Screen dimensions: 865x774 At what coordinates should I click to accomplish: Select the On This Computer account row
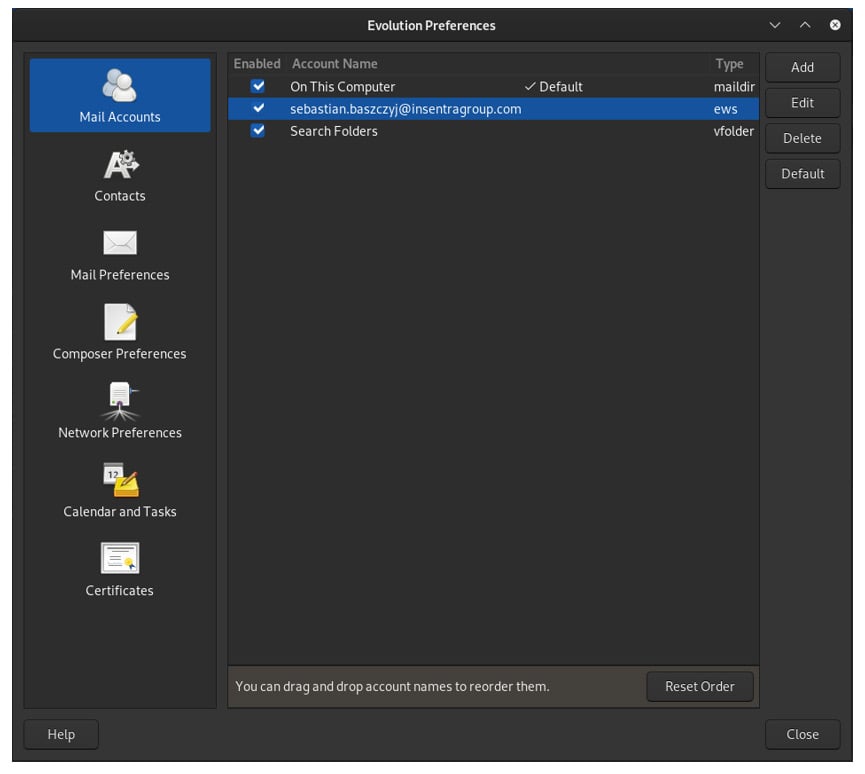click(x=493, y=87)
